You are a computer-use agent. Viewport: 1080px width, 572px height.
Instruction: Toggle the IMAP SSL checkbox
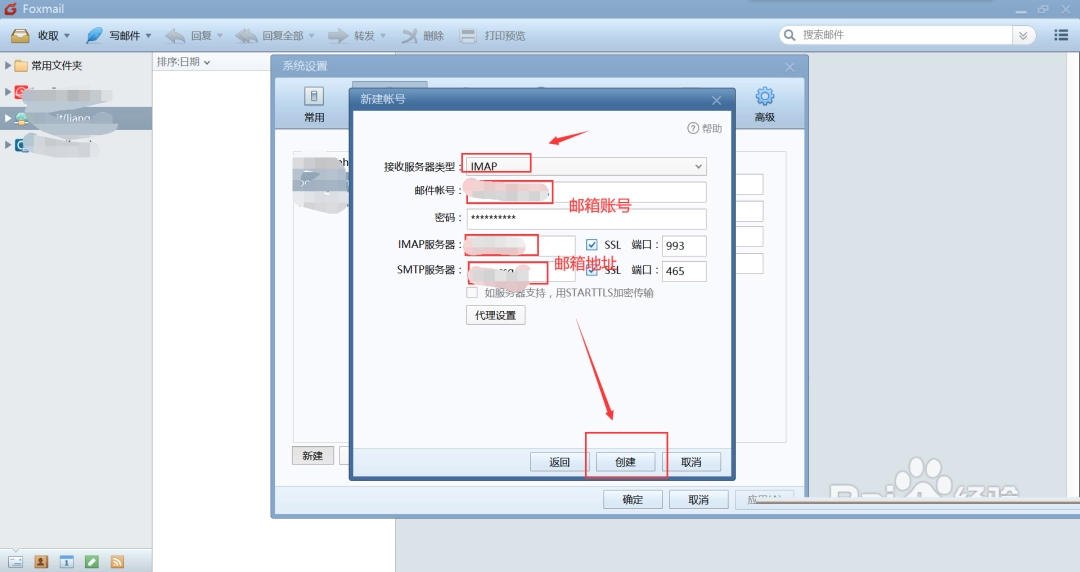tap(592, 245)
